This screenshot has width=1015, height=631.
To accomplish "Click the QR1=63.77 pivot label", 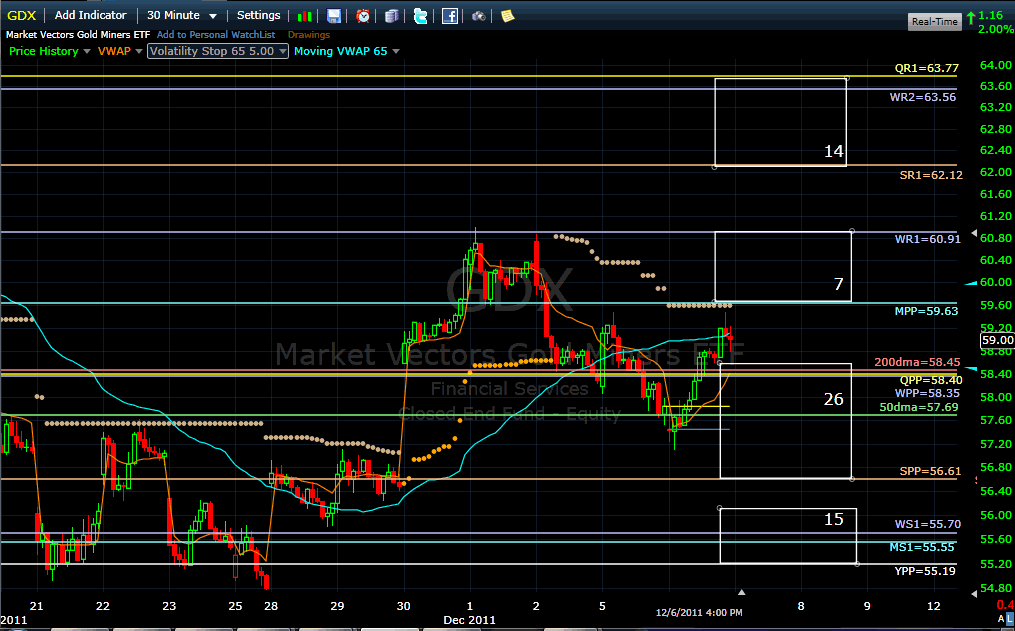I will [926, 68].
